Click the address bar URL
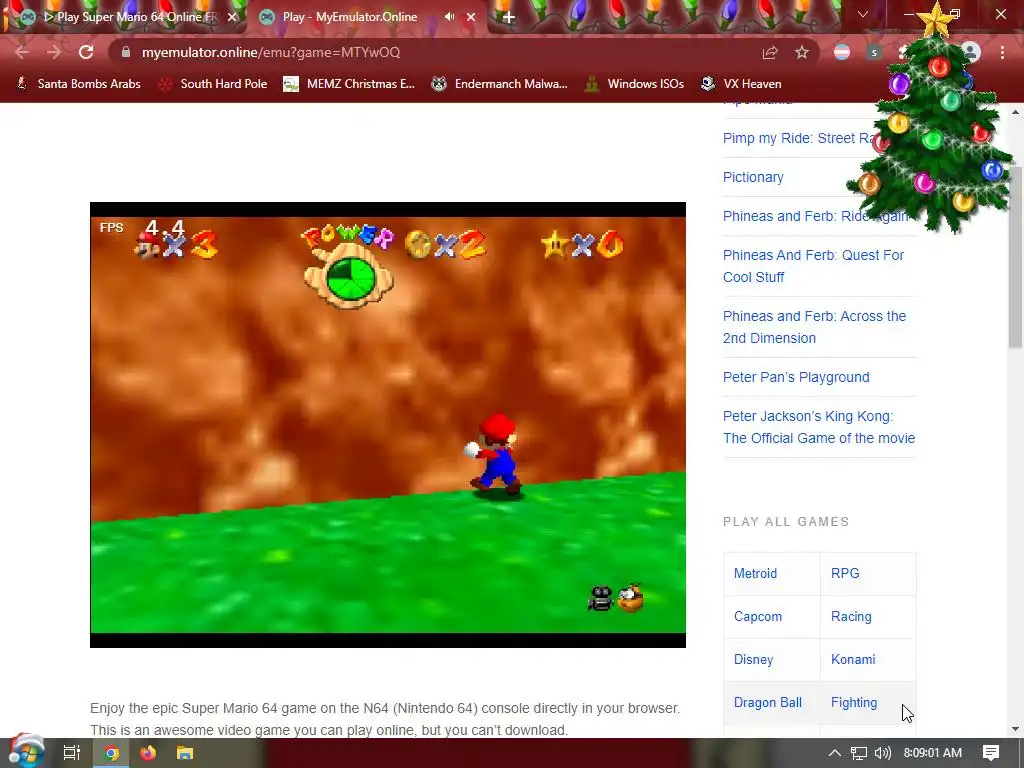 [x=270, y=52]
